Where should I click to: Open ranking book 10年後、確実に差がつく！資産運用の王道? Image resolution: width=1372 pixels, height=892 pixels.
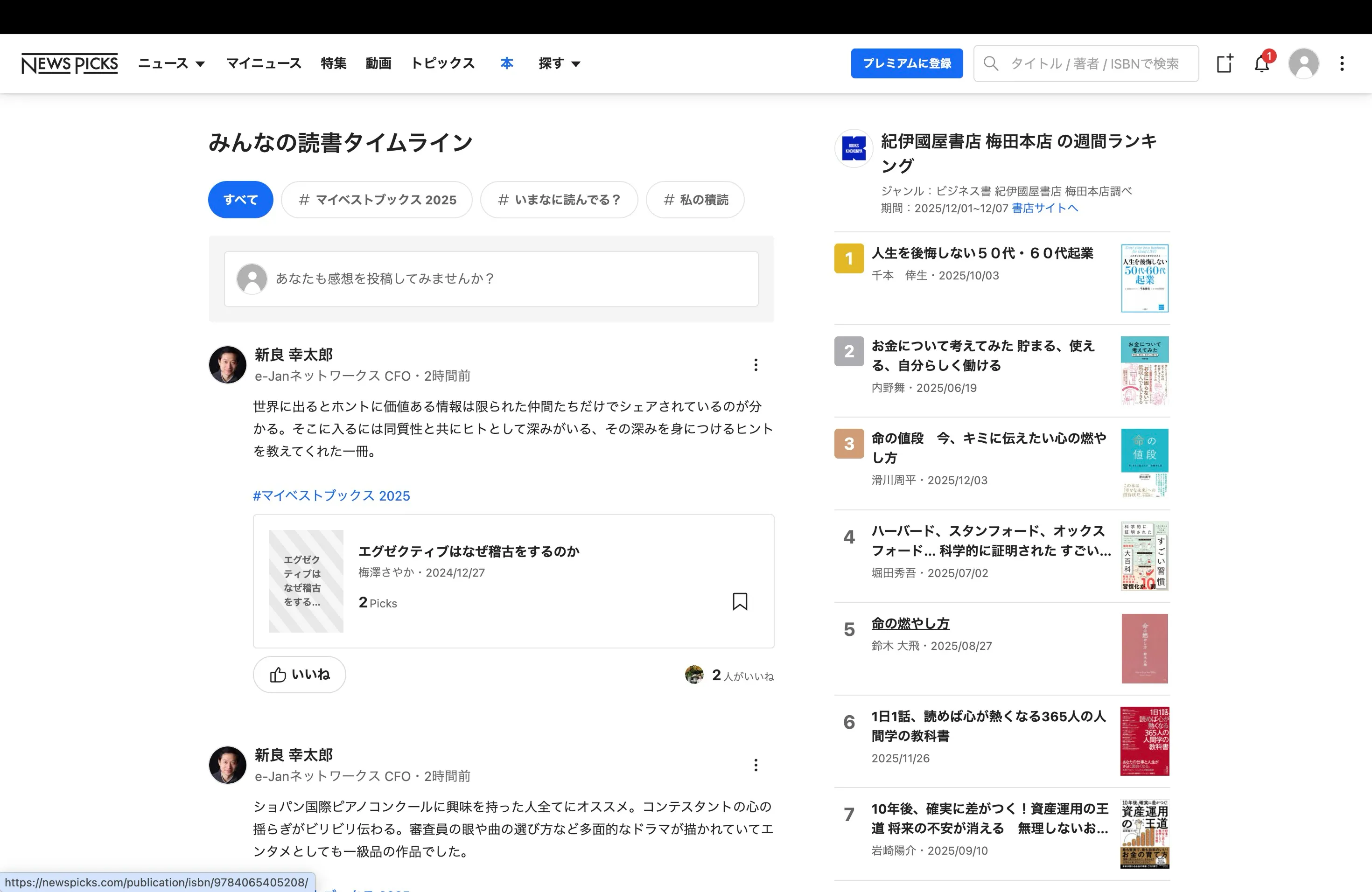(x=990, y=819)
